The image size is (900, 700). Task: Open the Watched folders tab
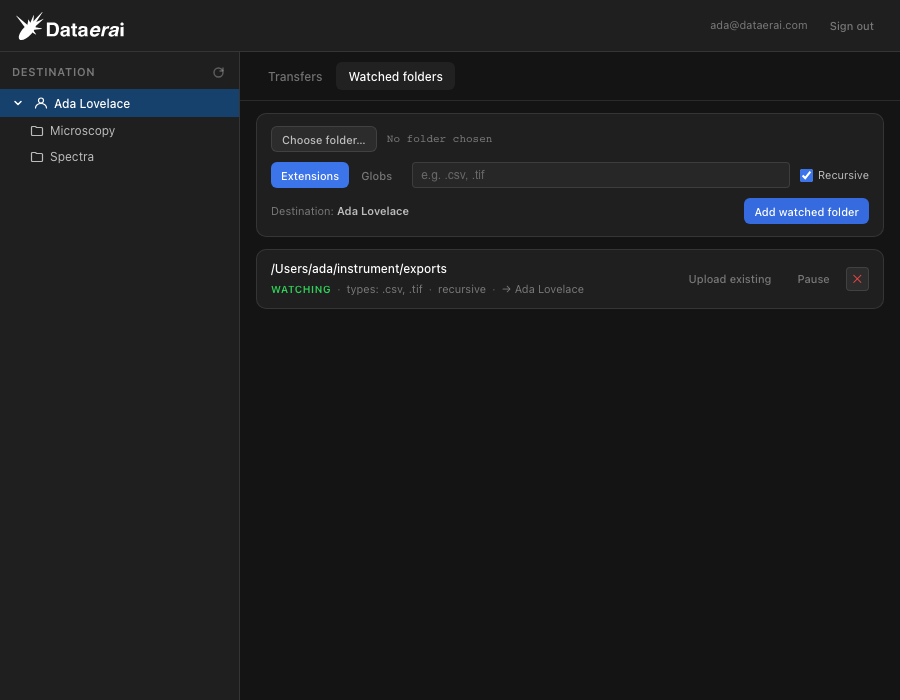point(395,76)
